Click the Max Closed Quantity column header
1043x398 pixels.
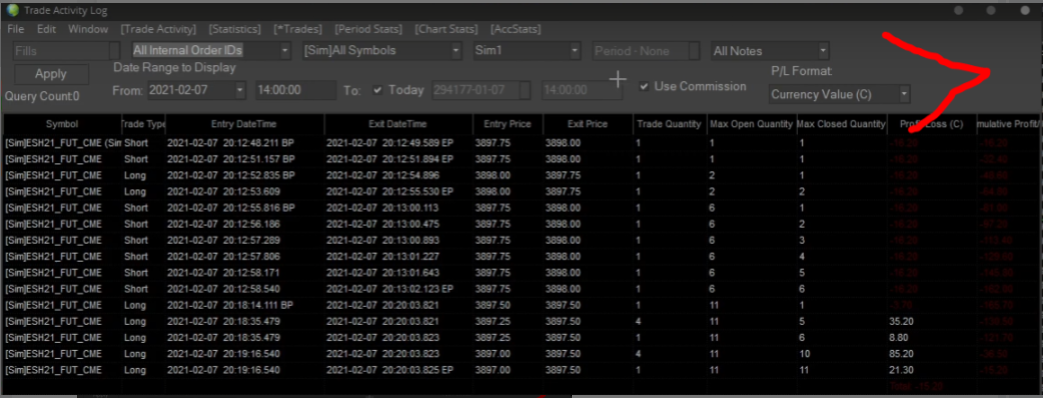tap(841, 124)
